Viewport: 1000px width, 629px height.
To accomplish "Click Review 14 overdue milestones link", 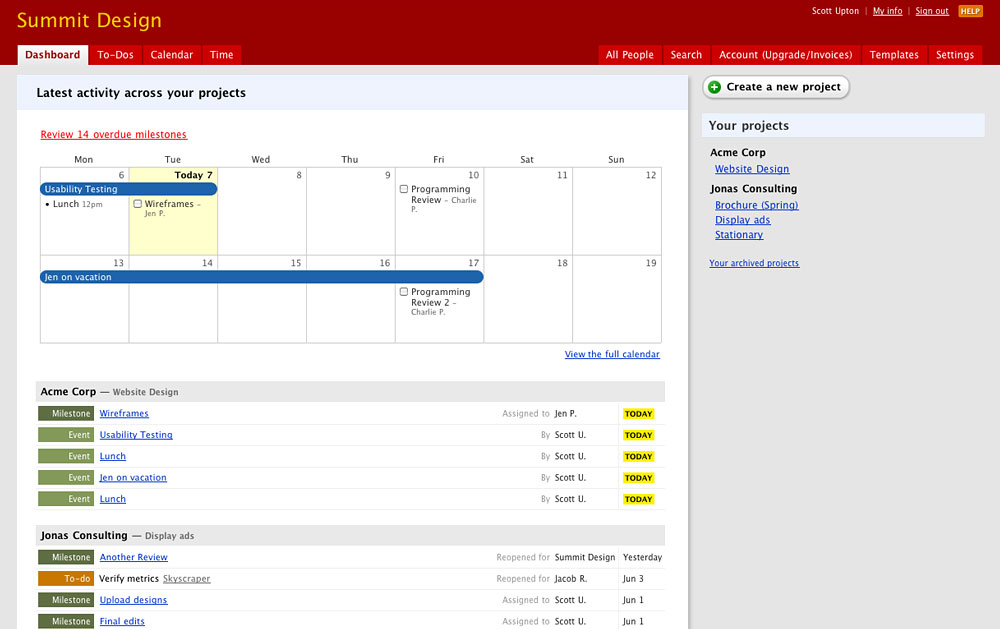I will [113, 135].
